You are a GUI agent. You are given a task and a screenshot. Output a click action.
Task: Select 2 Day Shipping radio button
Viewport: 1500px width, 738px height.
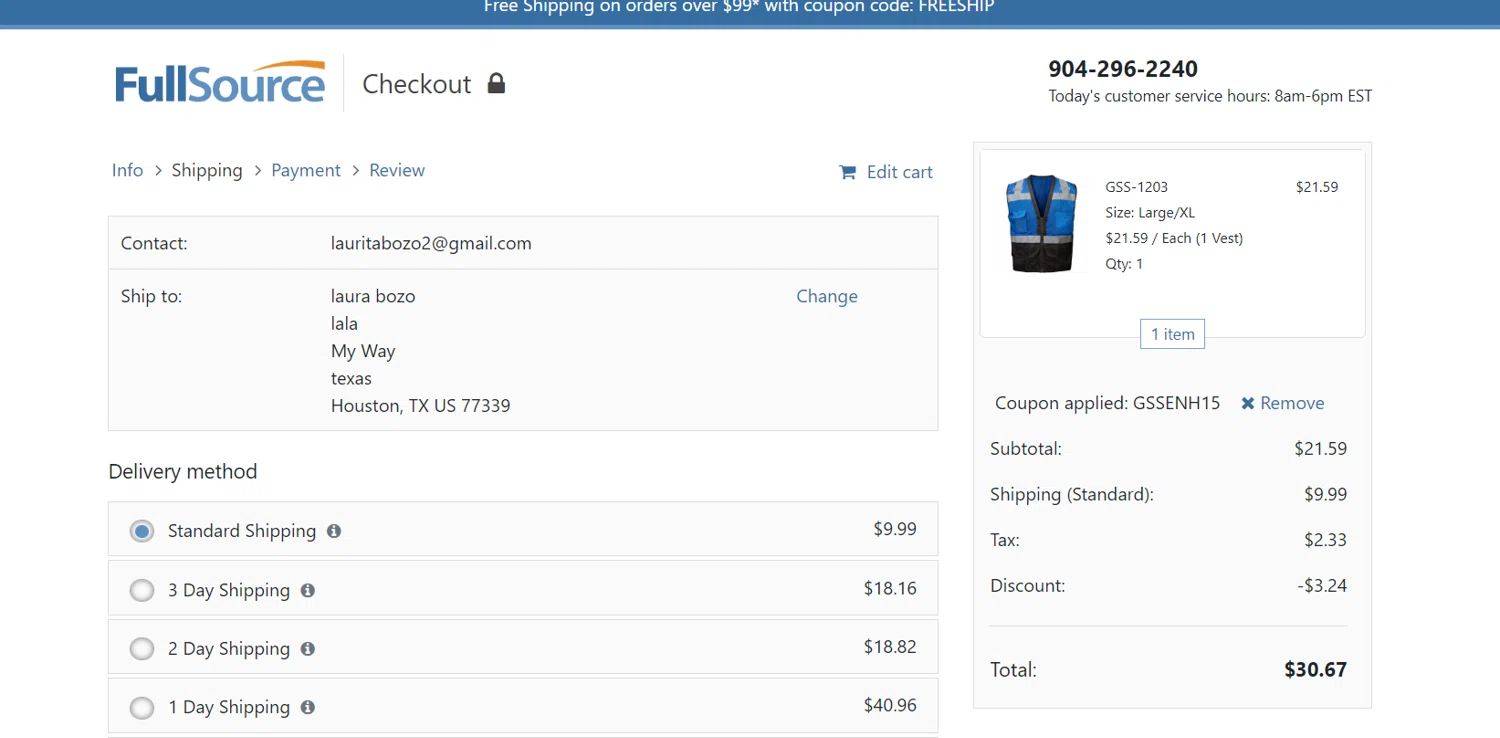click(142, 649)
